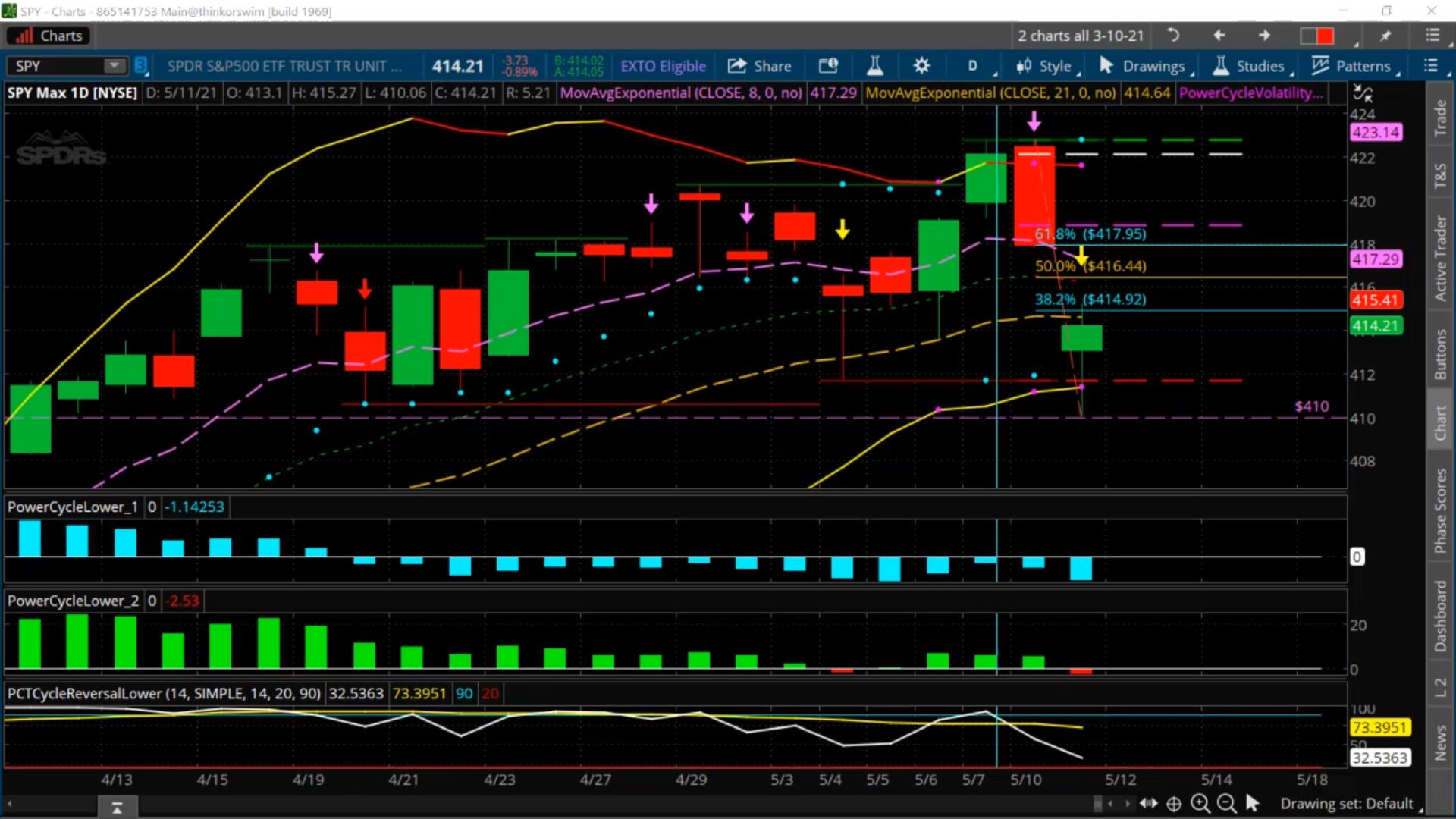Click the 423.14 magenta price bubble
Image resolution: width=1456 pixels, height=819 pixels.
[1376, 132]
